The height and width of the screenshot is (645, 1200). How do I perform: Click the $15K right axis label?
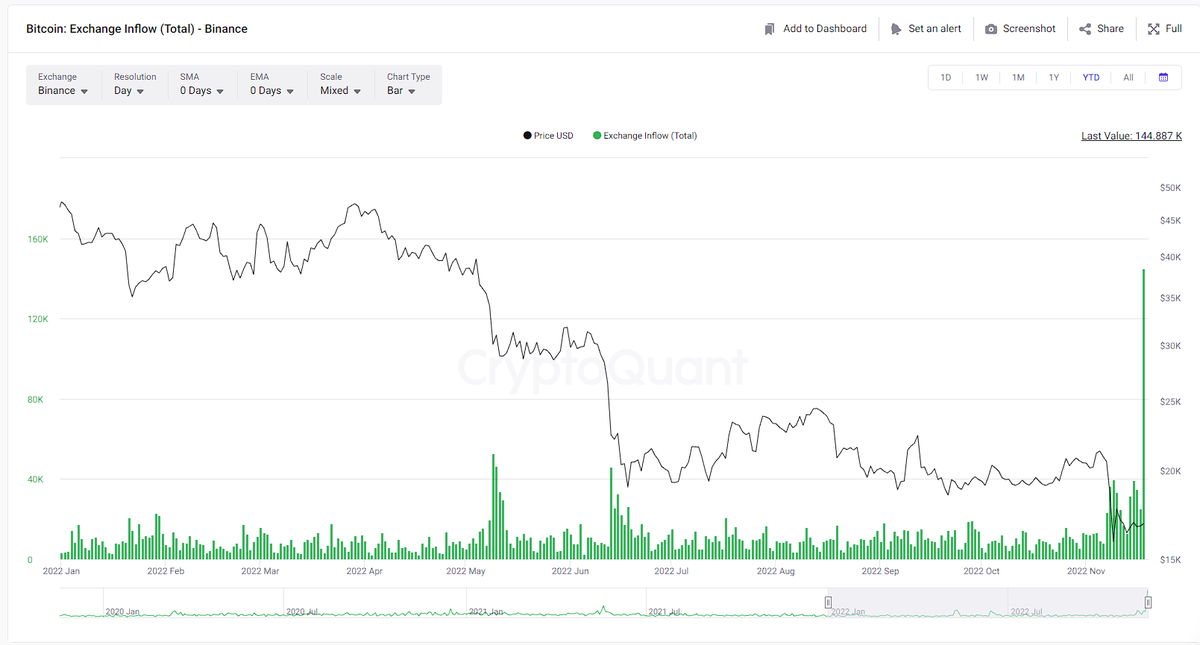tap(1170, 560)
